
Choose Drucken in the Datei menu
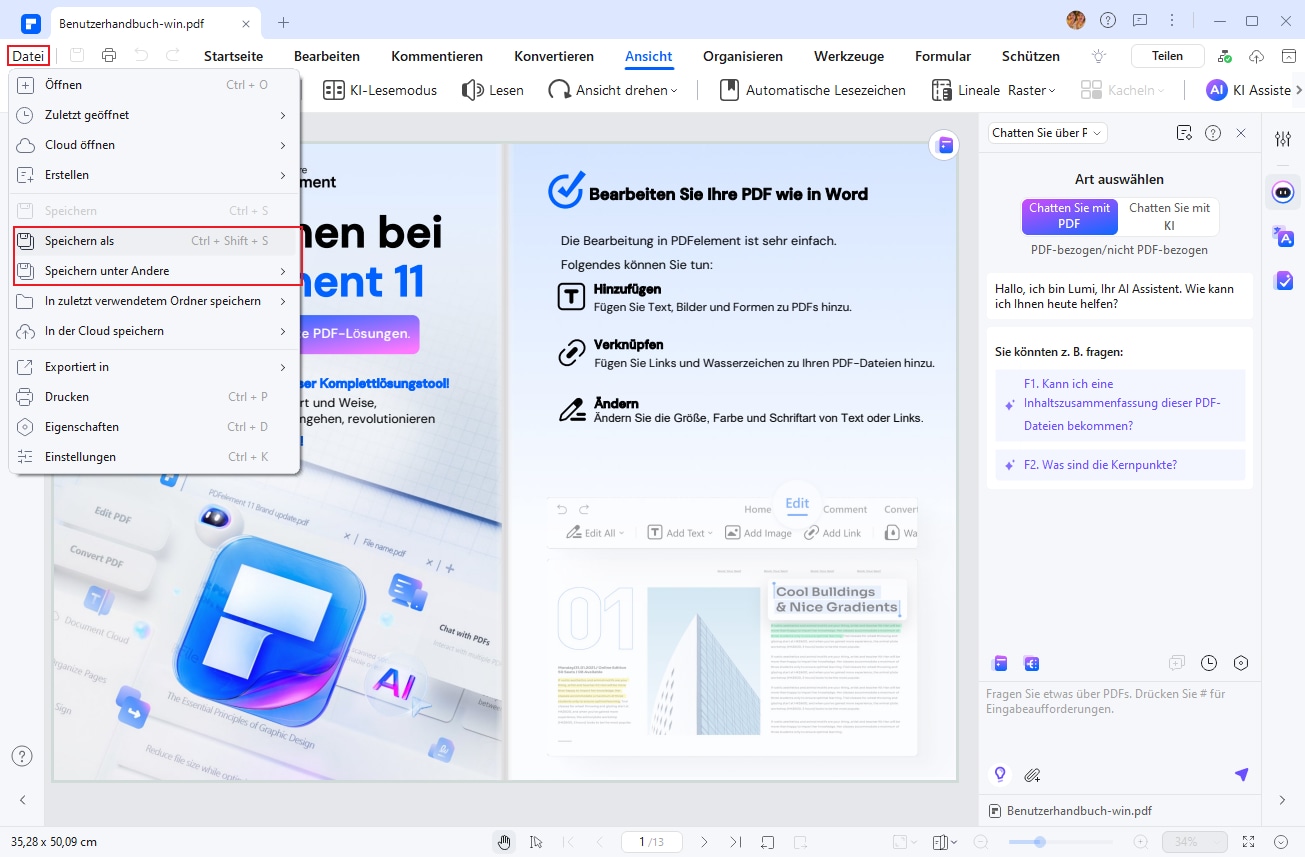[154, 397]
